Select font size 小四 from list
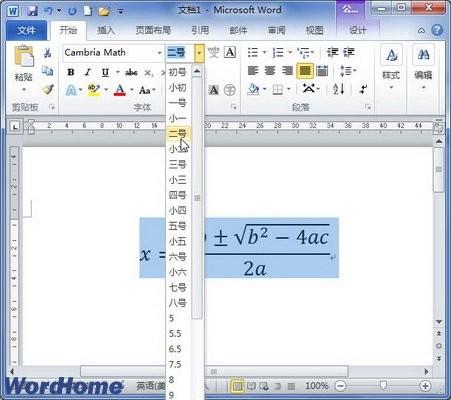 coord(179,210)
